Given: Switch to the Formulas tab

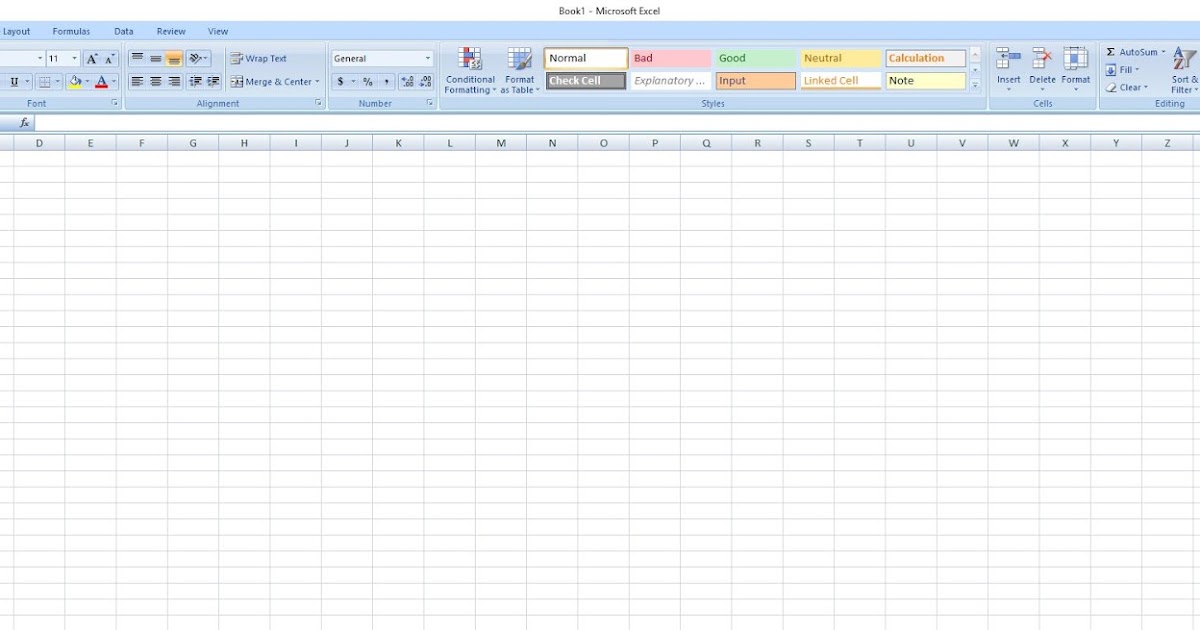Looking at the screenshot, I should click(71, 31).
